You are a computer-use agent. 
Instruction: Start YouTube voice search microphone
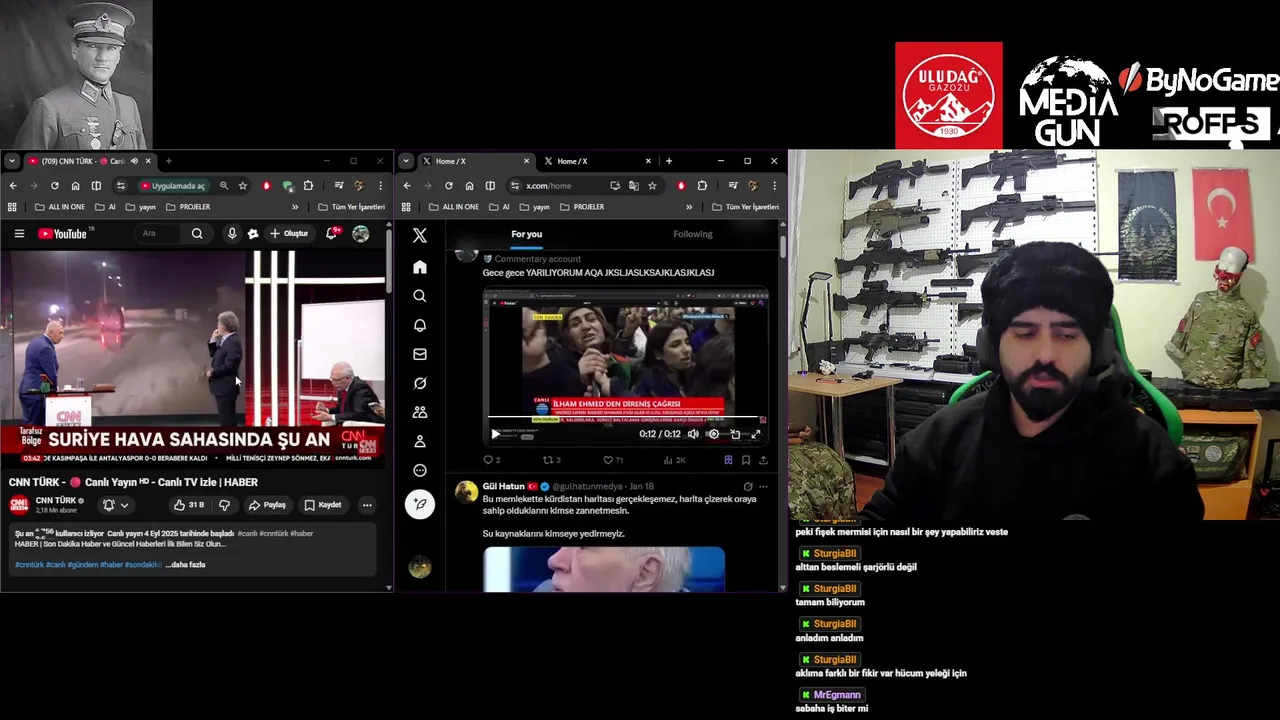(x=232, y=233)
